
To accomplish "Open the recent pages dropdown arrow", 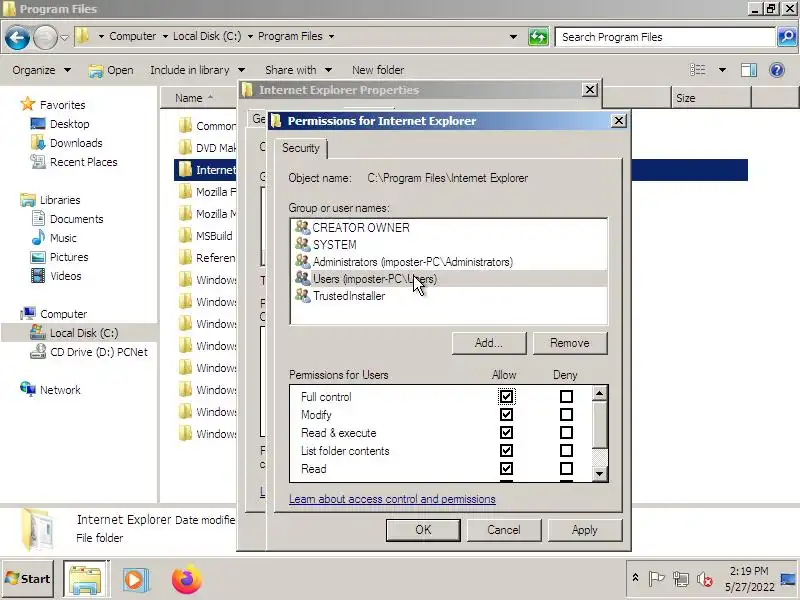I will click(x=65, y=37).
